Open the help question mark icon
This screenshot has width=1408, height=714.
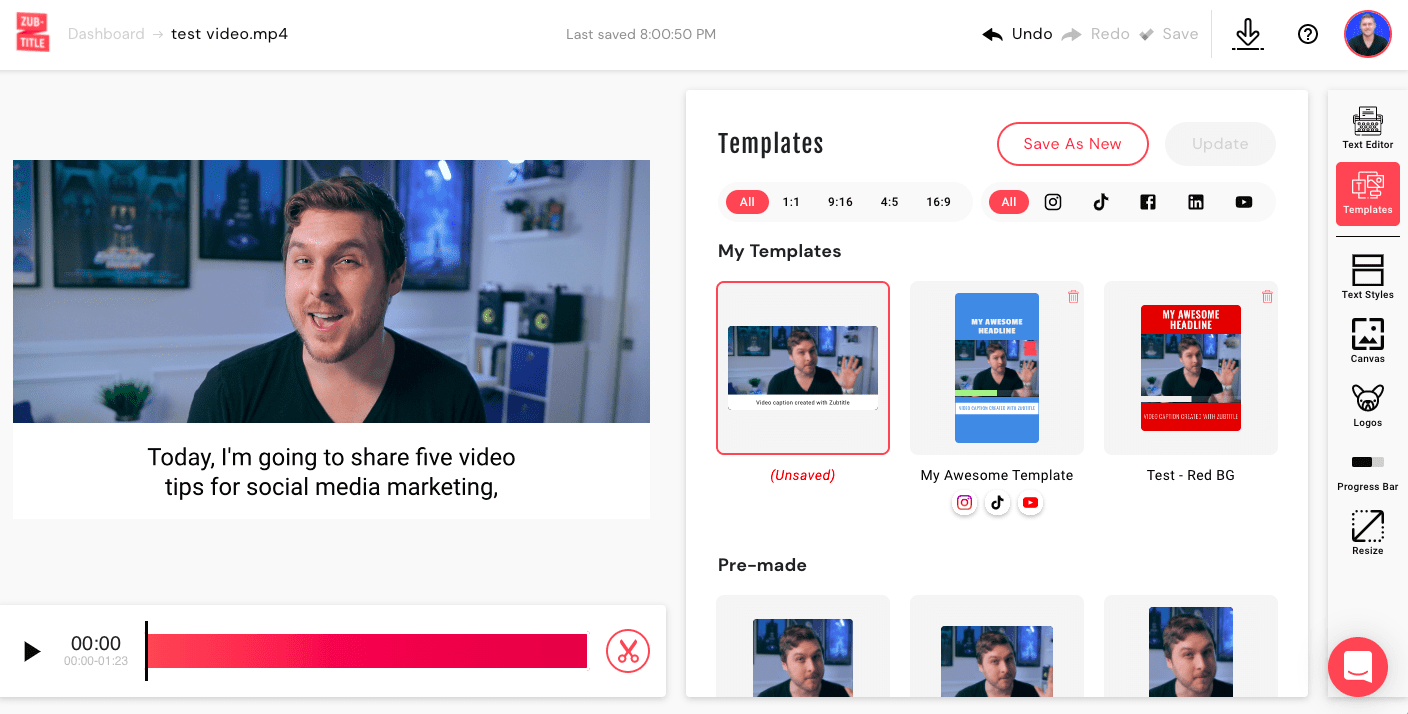click(1308, 34)
